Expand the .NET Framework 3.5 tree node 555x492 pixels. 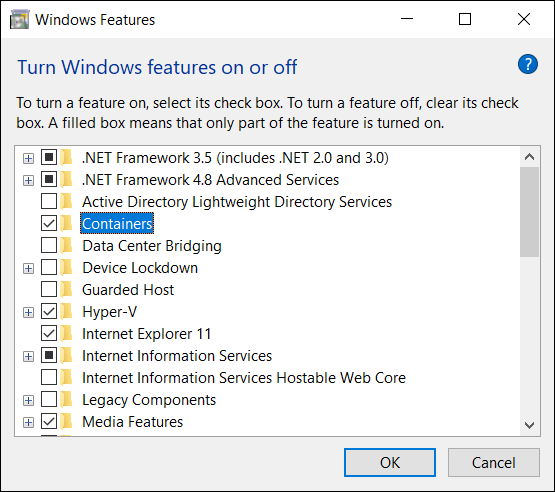click(28, 158)
